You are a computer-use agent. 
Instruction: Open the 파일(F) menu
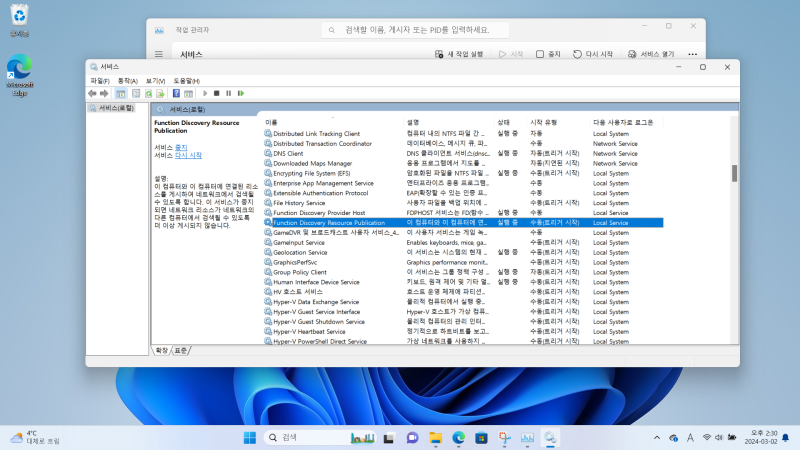pyautogui.click(x=99, y=81)
